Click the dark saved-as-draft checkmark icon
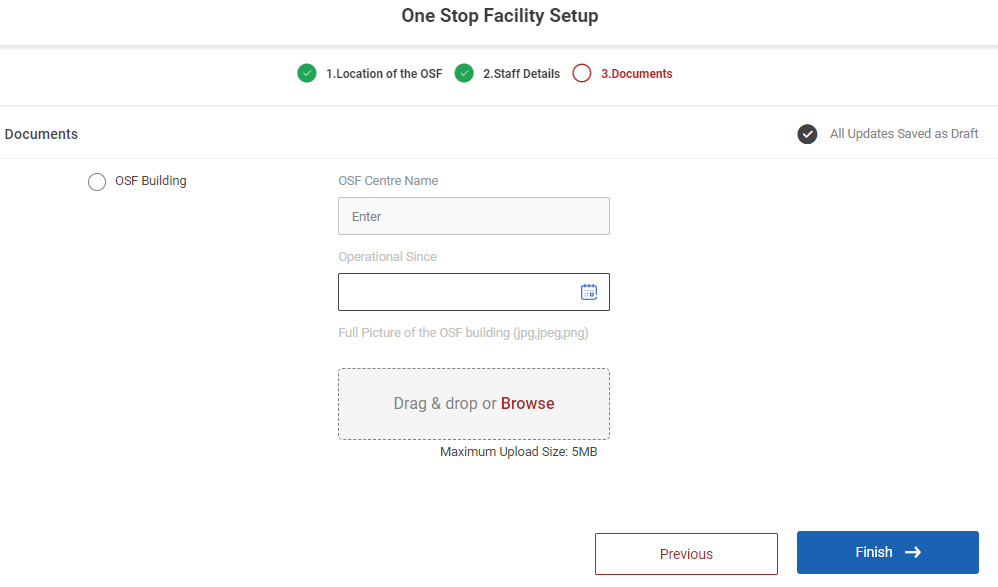Screen dimensions: 998x587 point(807,134)
